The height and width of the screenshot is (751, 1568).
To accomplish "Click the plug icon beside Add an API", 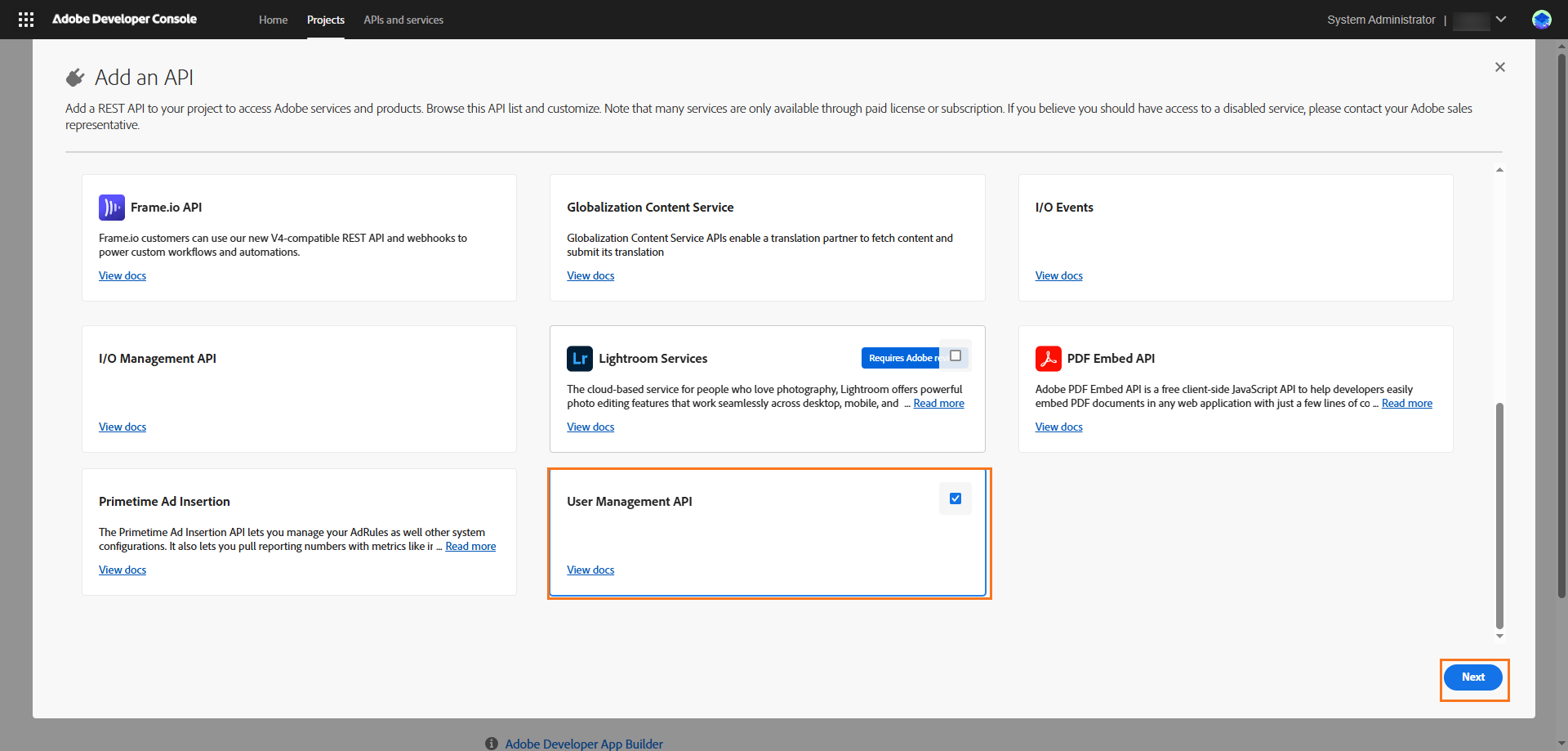I will pyautogui.click(x=75, y=78).
